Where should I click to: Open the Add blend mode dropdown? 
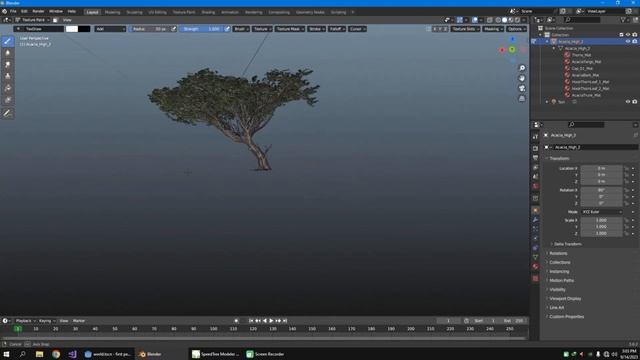pyautogui.click(x=110, y=29)
